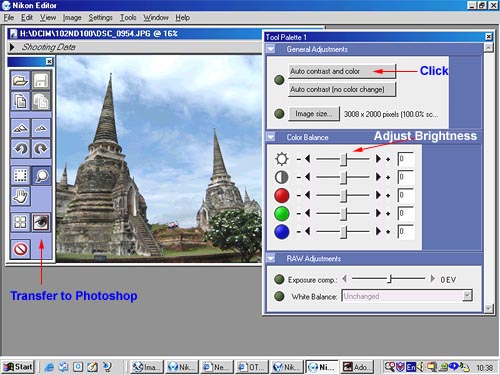The width and height of the screenshot is (500, 375).
Task: Click the blue channel slider handle
Action: (x=343, y=232)
